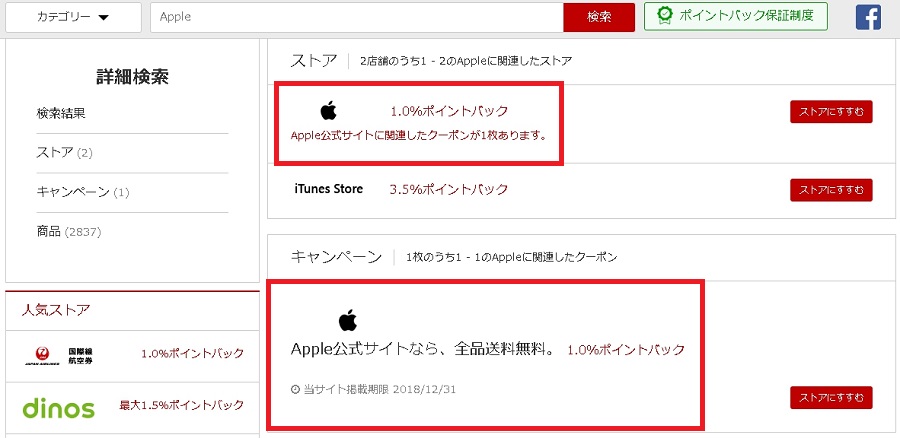Click the green guarantee badge icon
The height and width of the screenshot is (438, 900).
tap(665, 16)
